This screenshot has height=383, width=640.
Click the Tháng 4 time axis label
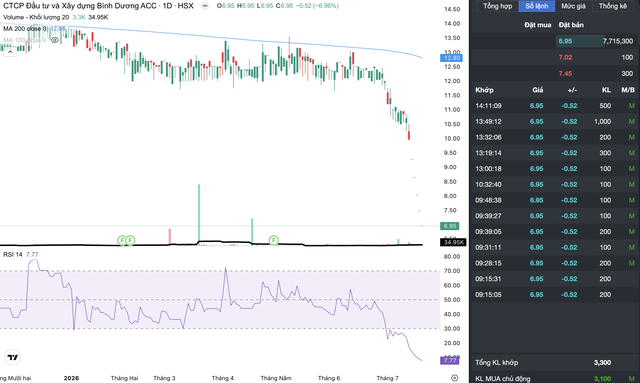point(223,378)
